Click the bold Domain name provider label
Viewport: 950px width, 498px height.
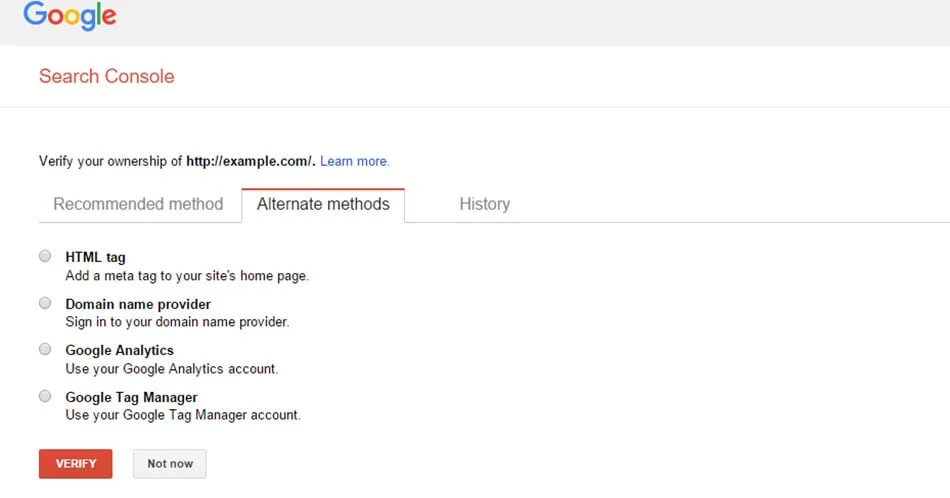(x=138, y=304)
